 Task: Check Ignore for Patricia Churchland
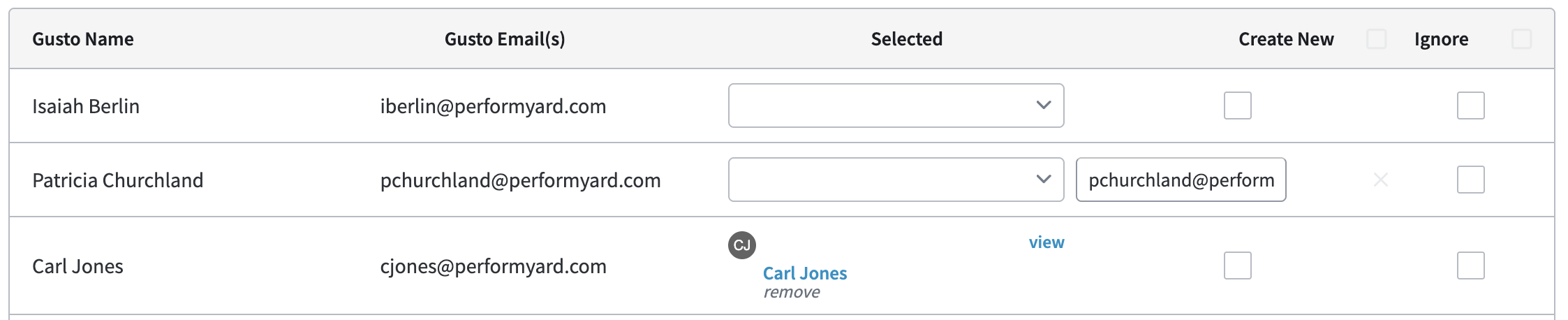click(1470, 180)
